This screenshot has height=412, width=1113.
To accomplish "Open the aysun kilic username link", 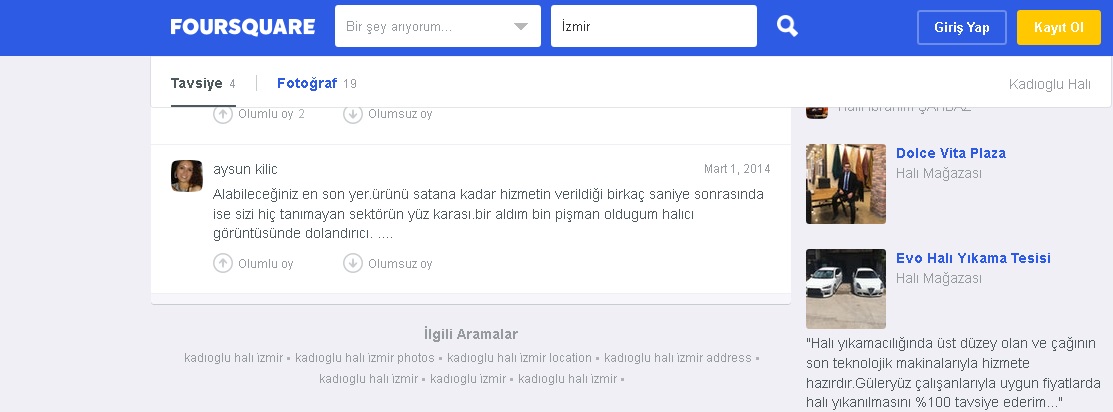I will click(245, 169).
